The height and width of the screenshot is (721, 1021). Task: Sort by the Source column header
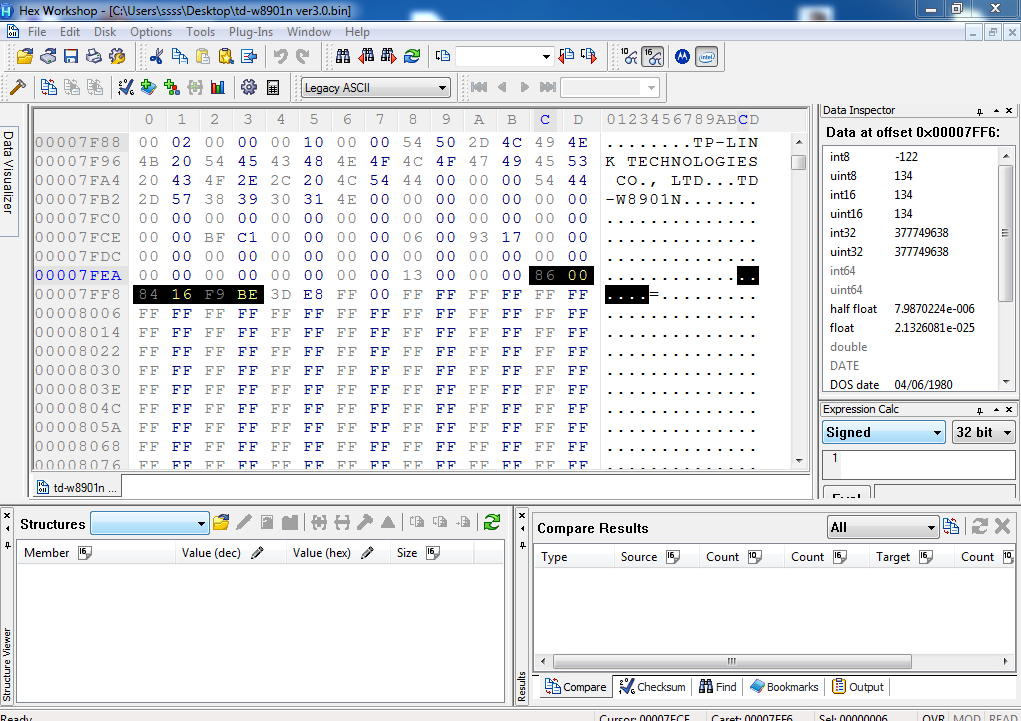tap(656, 557)
